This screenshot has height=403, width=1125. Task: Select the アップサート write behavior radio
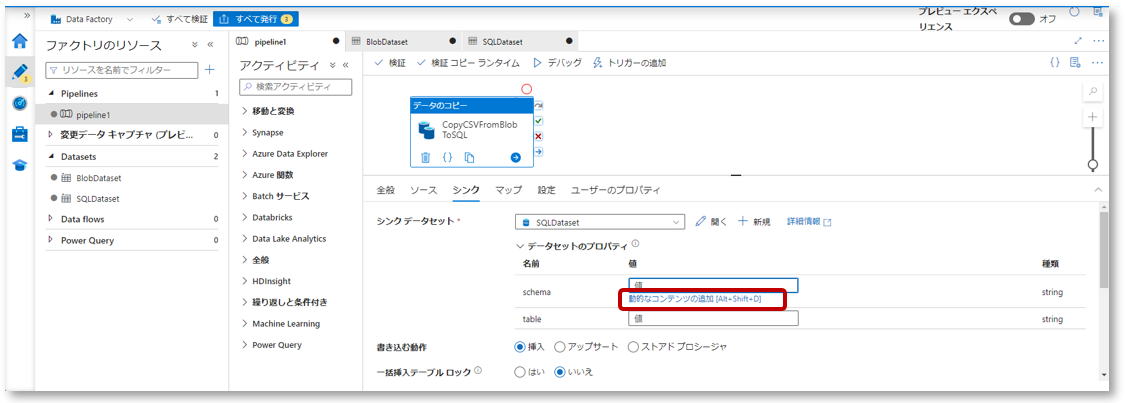click(560, 347)
